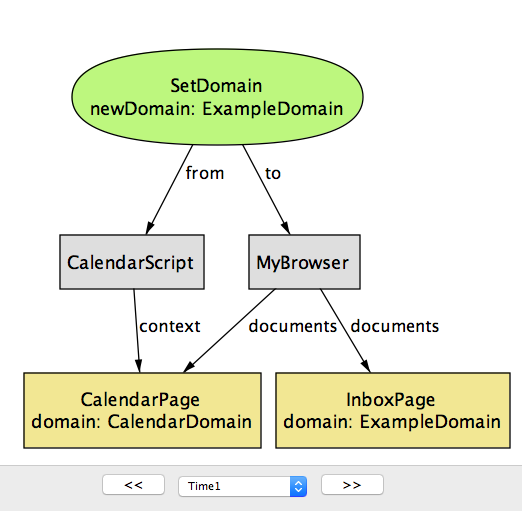Select the MyBrowser node

click(304, 262)
